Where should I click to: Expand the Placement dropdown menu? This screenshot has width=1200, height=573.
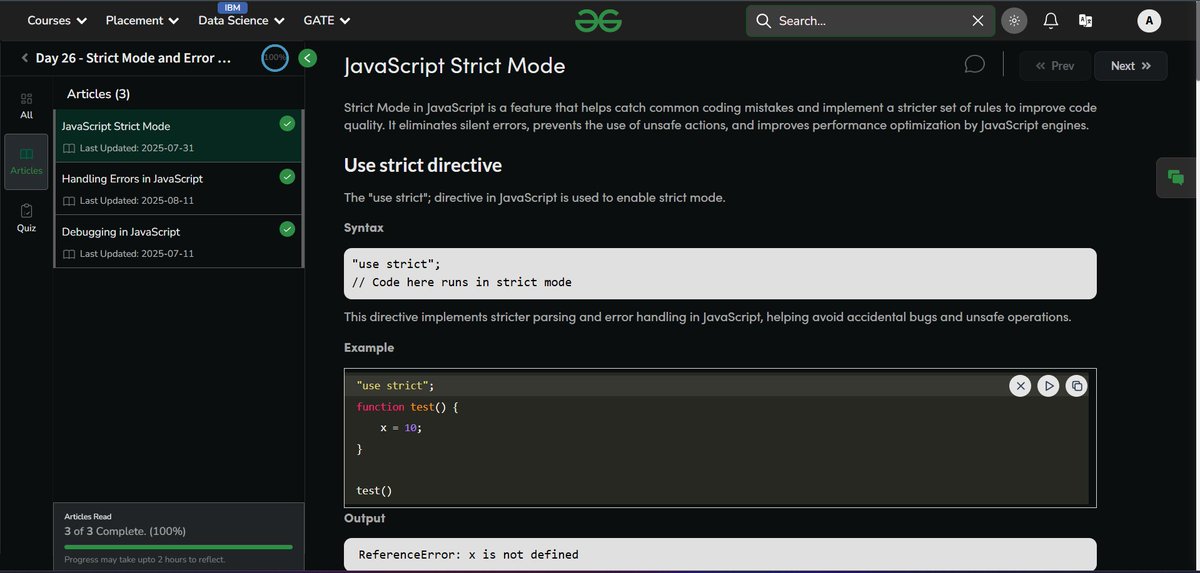(143, 20)
